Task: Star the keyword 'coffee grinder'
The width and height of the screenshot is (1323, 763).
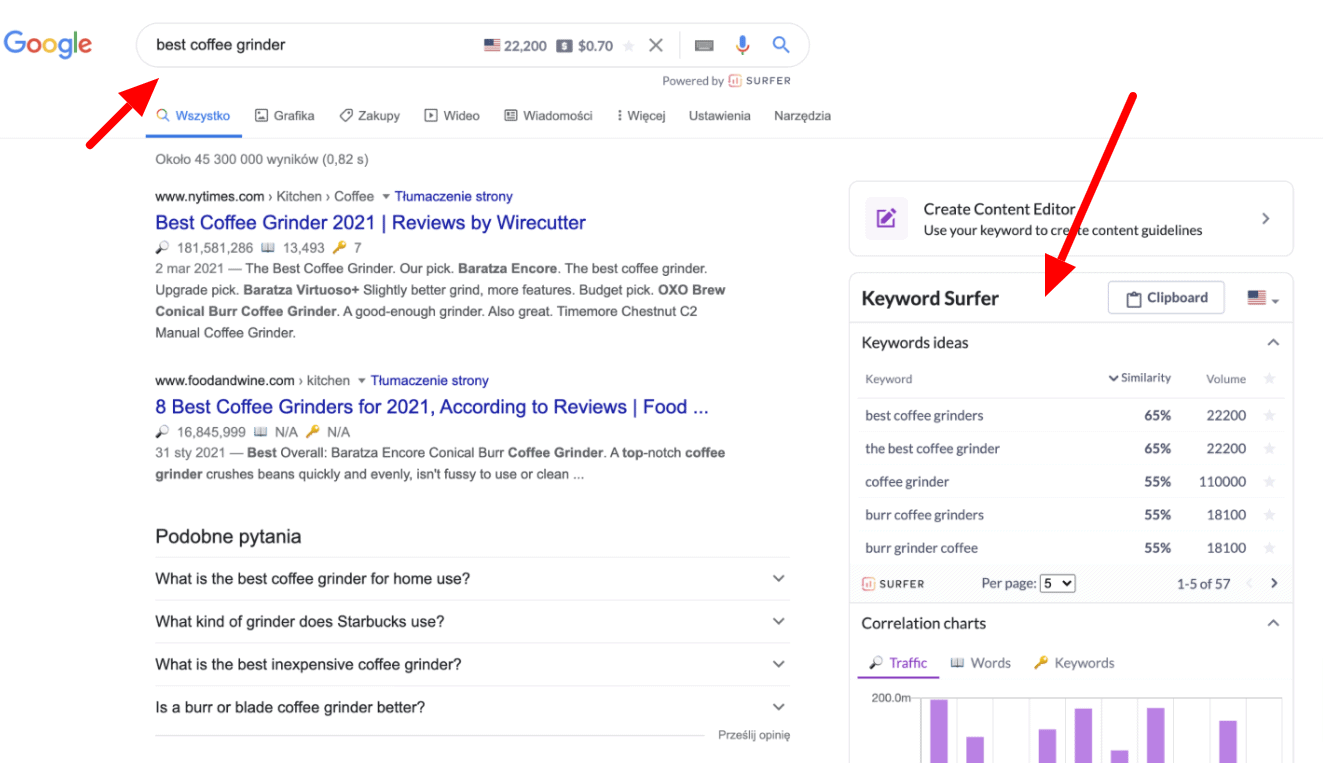Action: point(1270,481)
